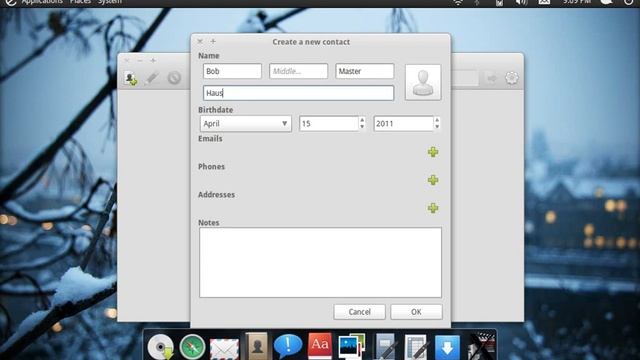This screenshot has width=640, height=360.
Task: Add an email with the green plus
Action: tap(433, 152)
